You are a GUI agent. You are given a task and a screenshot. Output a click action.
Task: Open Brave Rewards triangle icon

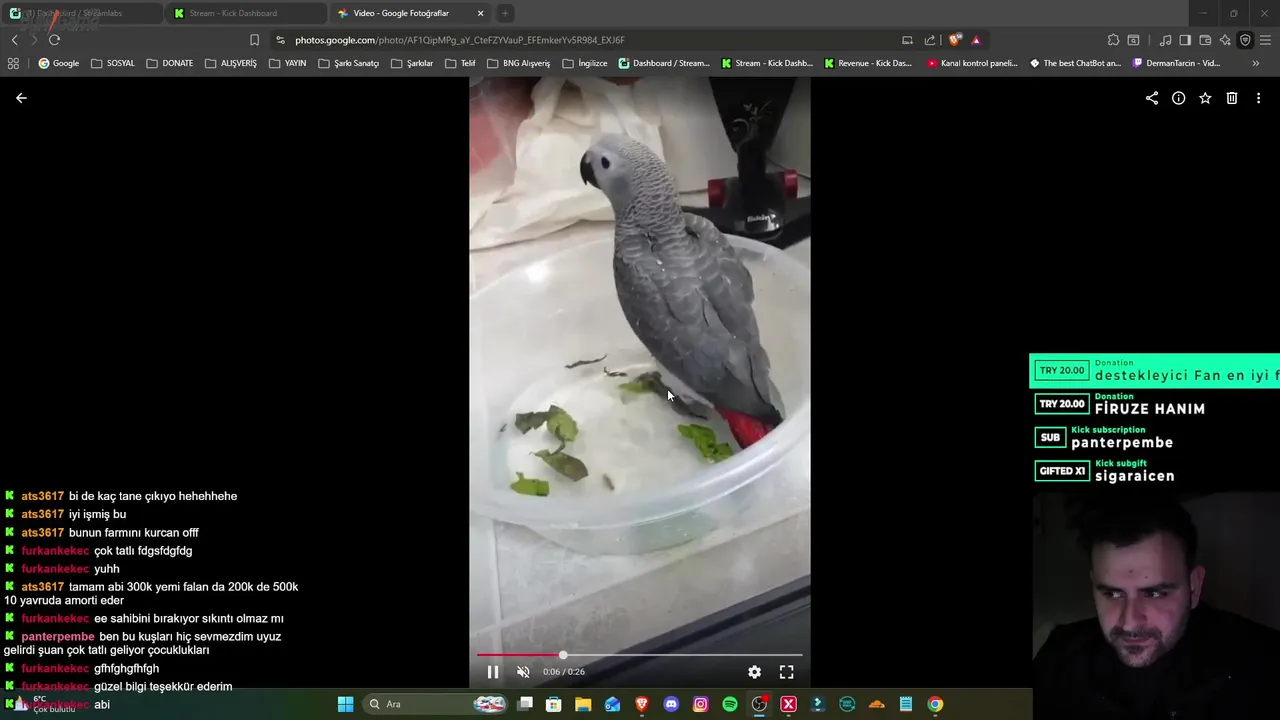[x=976, y=40]
